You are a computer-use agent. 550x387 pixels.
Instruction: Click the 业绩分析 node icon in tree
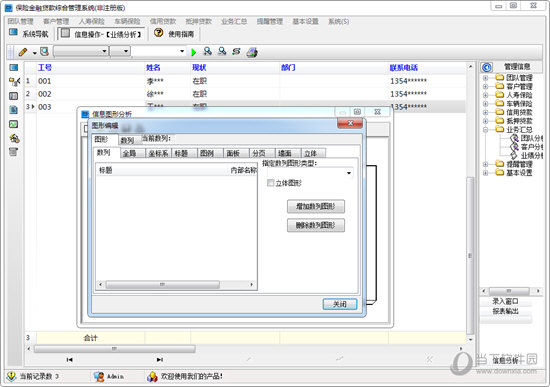[x=515, y=155]
